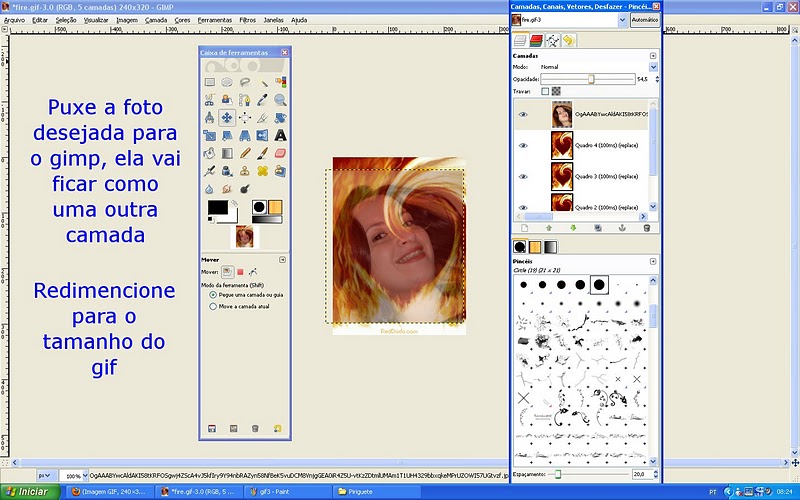Image resolution: width=800 pixels, height=500 pixels.
Task: Create a new layer button
Action: [x=524, y=228]
